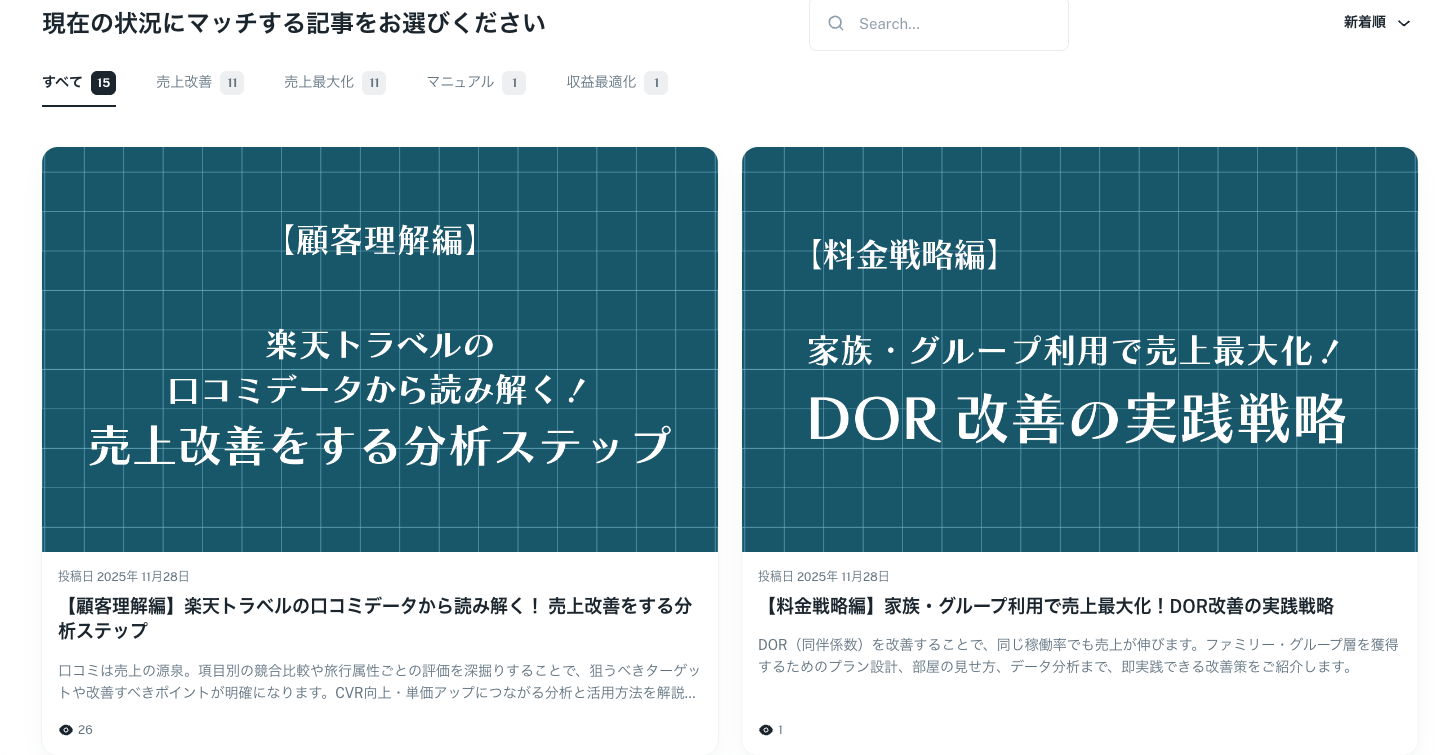Screen dimensions: 1443x755
Task: Open the 【料金戦略編】 article thumbnail image
Action: 1079,350
